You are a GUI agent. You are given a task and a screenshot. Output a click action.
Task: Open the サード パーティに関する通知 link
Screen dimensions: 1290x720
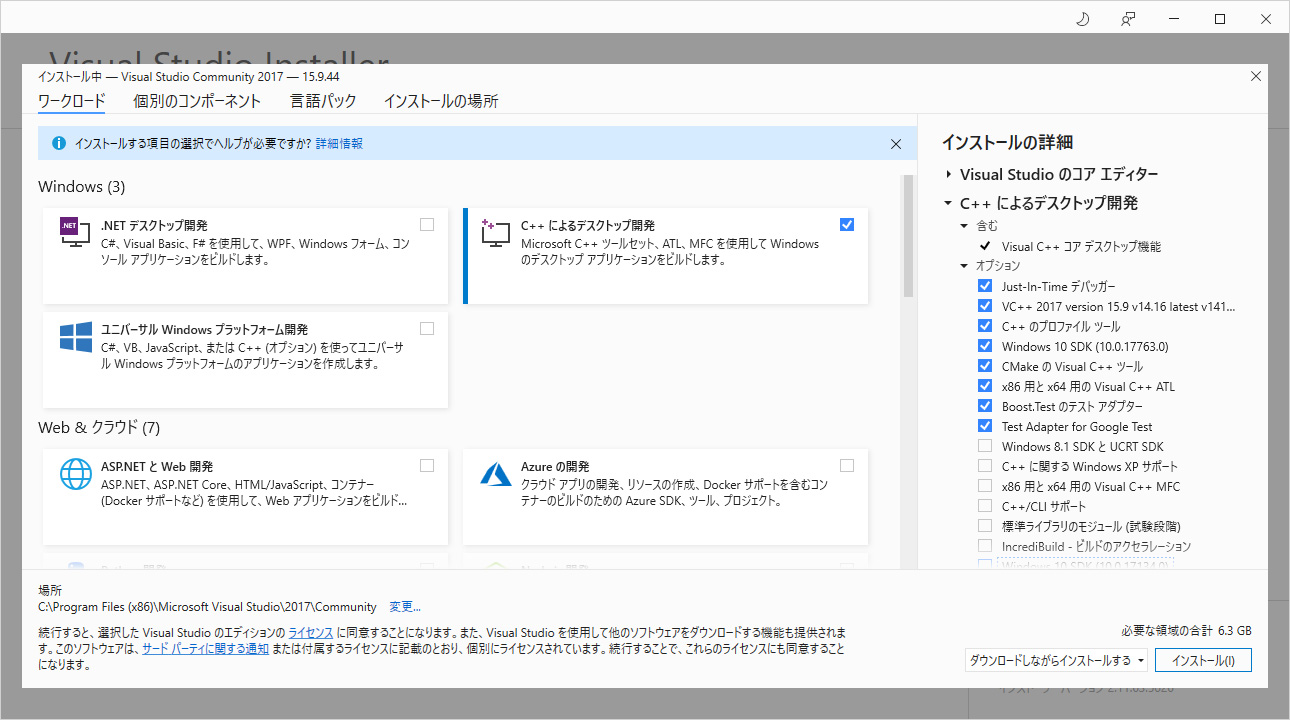point(205,649)
